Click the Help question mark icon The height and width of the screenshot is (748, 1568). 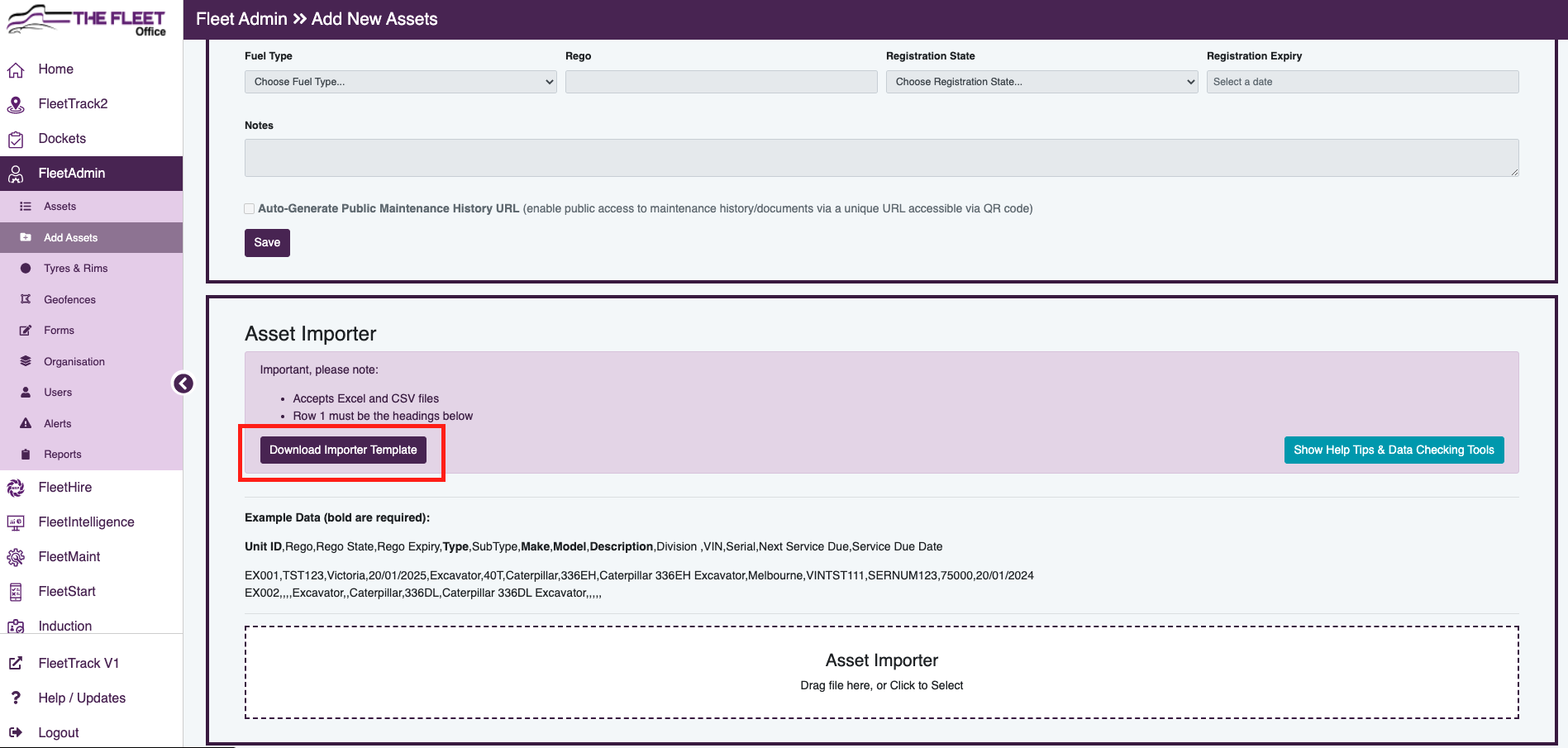pos(16,698)
